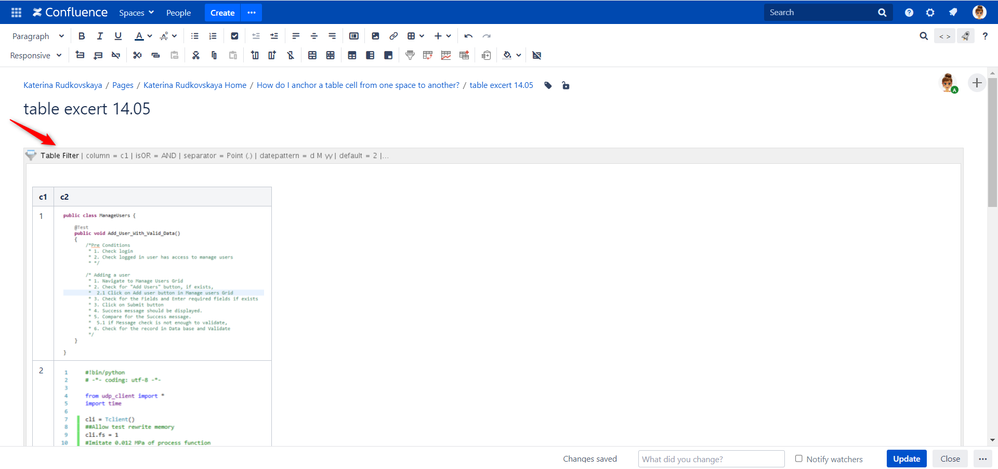Open find and replace search icon
The image size is (998, 469).
point(924,36)
